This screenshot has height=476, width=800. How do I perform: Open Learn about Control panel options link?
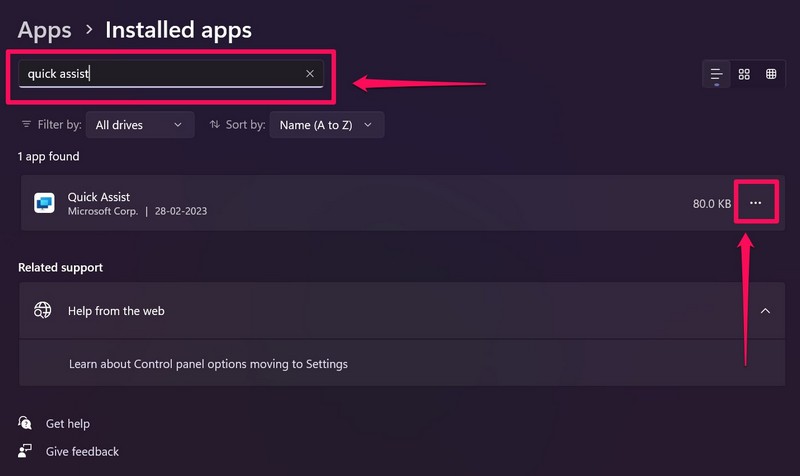pyautogui.click(x=208, y=364)
